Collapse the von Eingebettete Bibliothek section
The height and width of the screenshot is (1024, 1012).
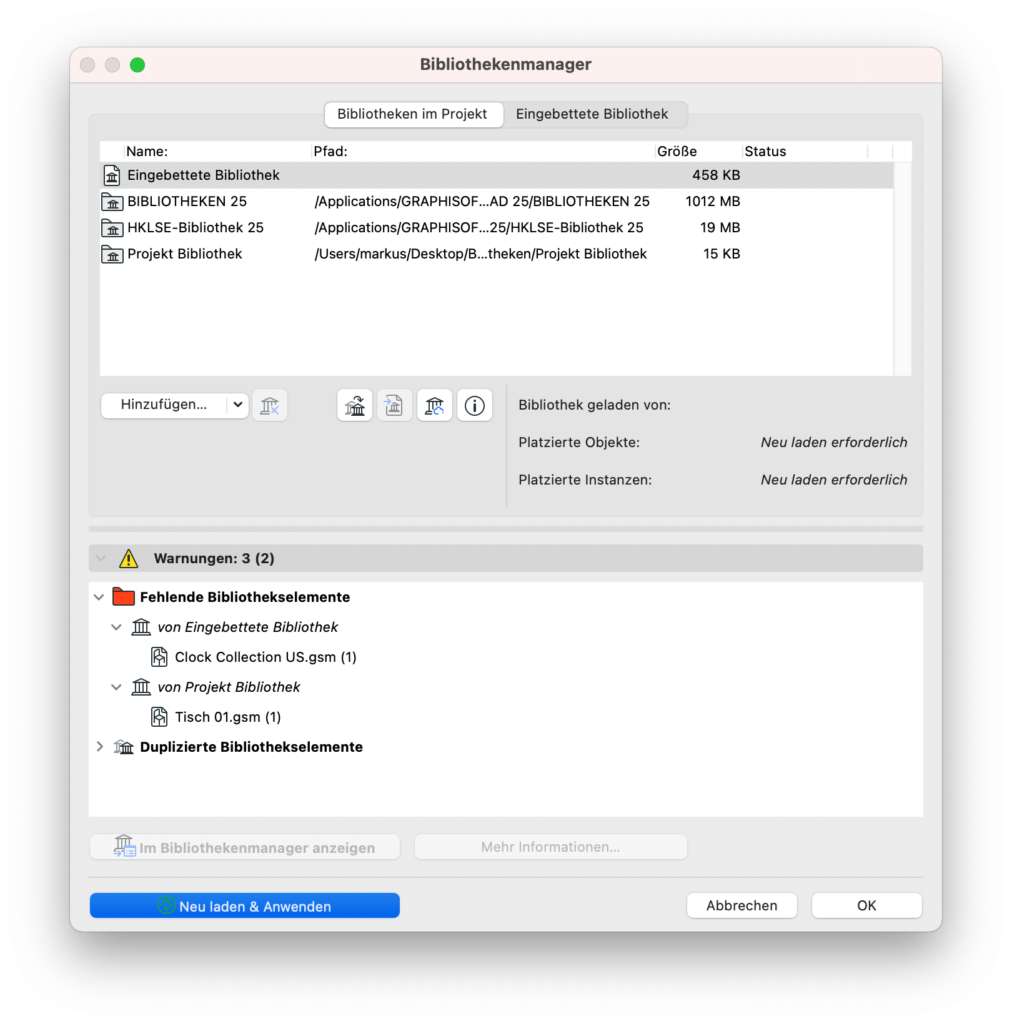click(x=116, y=627)
